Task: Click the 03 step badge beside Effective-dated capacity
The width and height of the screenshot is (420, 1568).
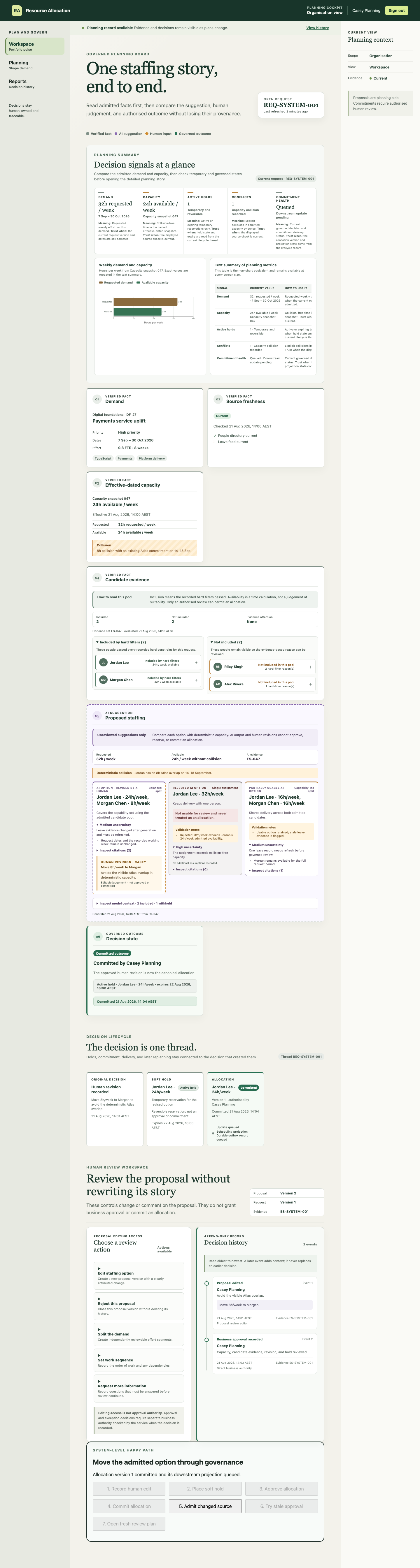Action: pos(97,483)
